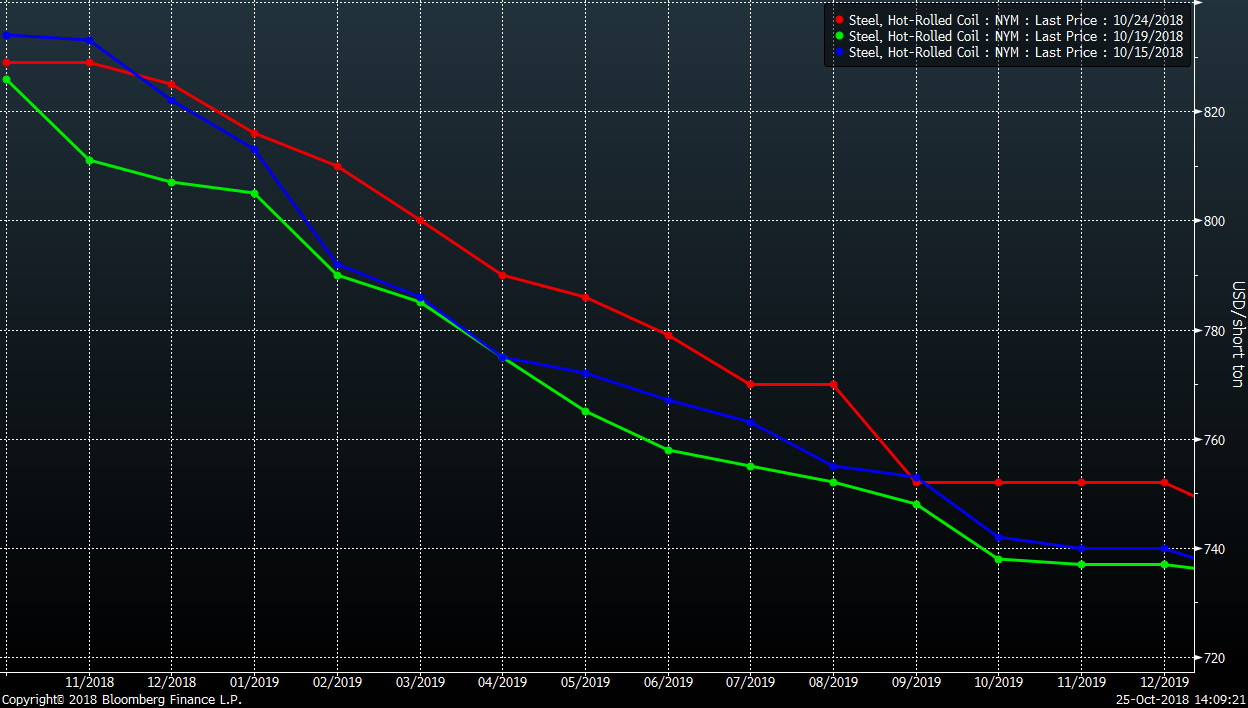
Task: Click the green legend dot for 10/19/2018
Action: 838,36
